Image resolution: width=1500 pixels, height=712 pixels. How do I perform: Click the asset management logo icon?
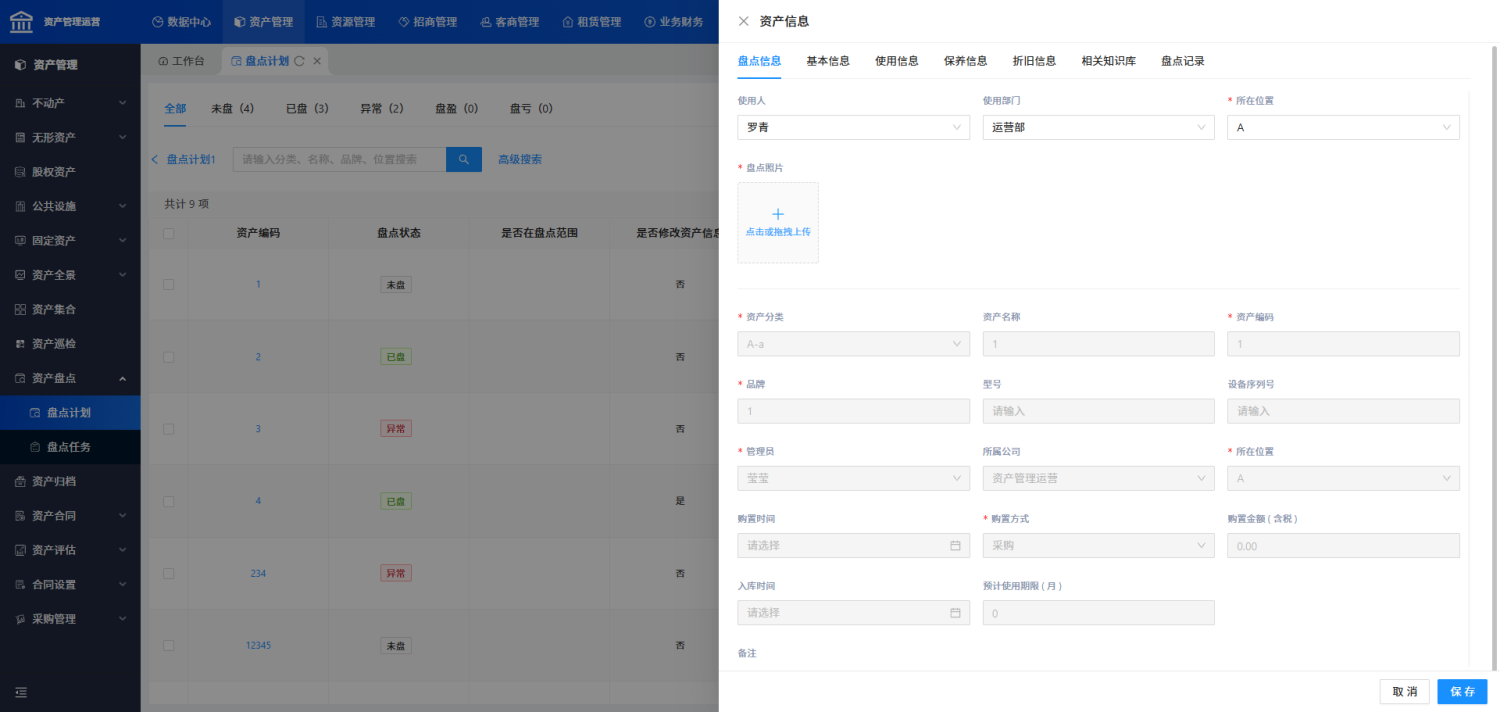21,21
